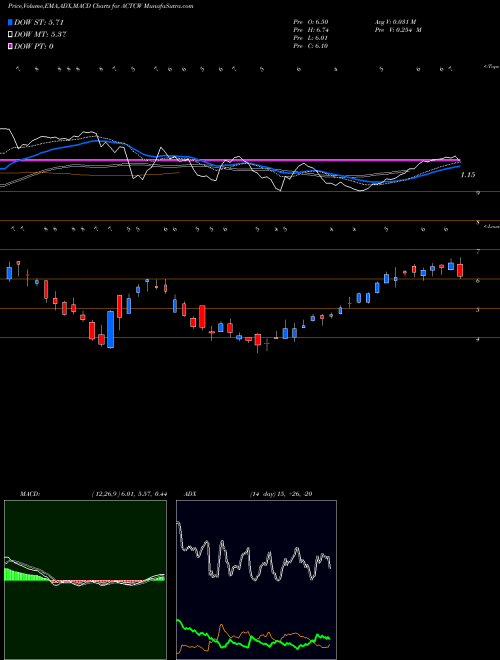Click the 'Avg V: 0.081 M' value
The image size is (500, 660).
coord(395,21)
